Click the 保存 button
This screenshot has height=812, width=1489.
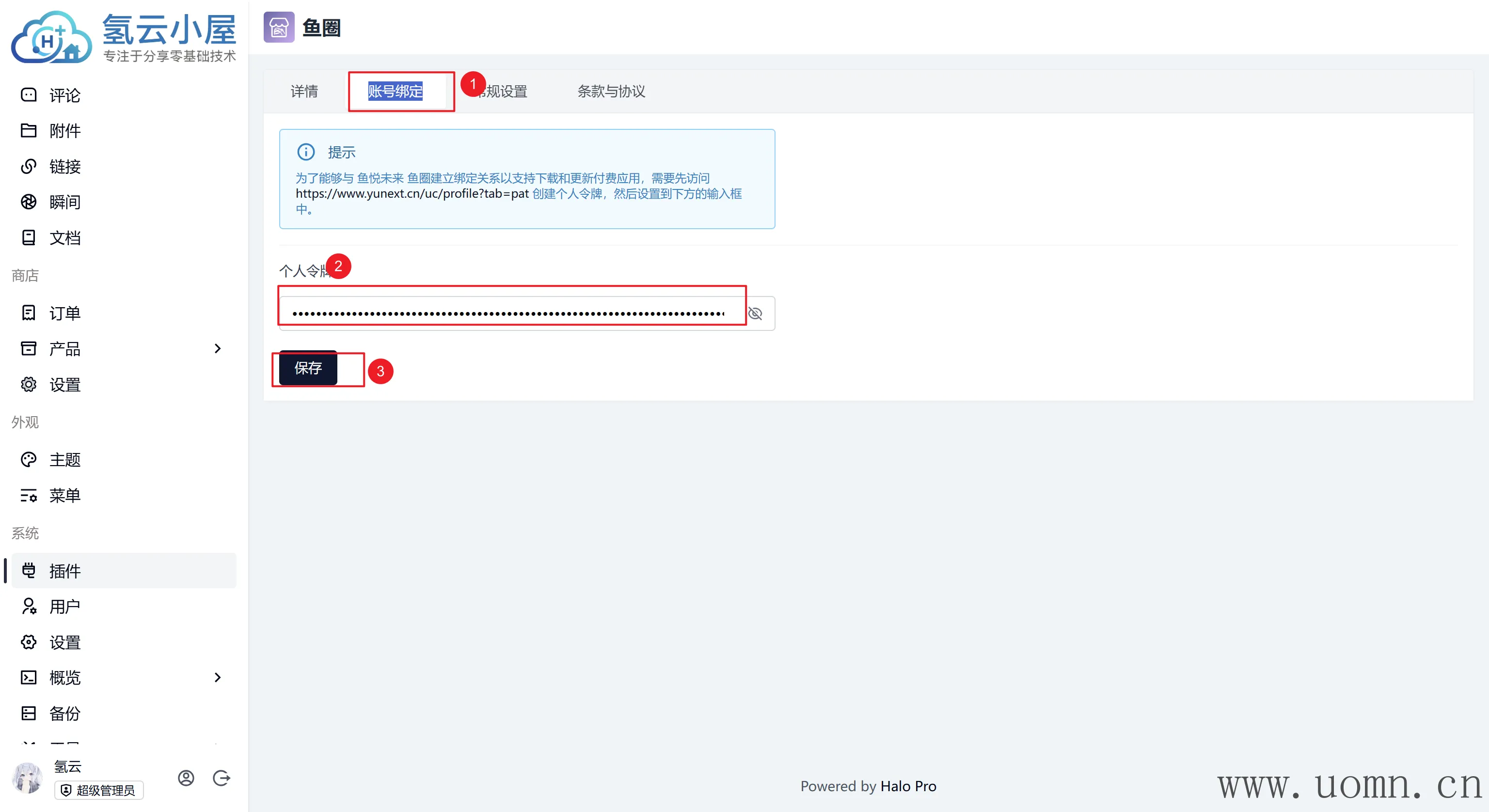tap(308, 368)
